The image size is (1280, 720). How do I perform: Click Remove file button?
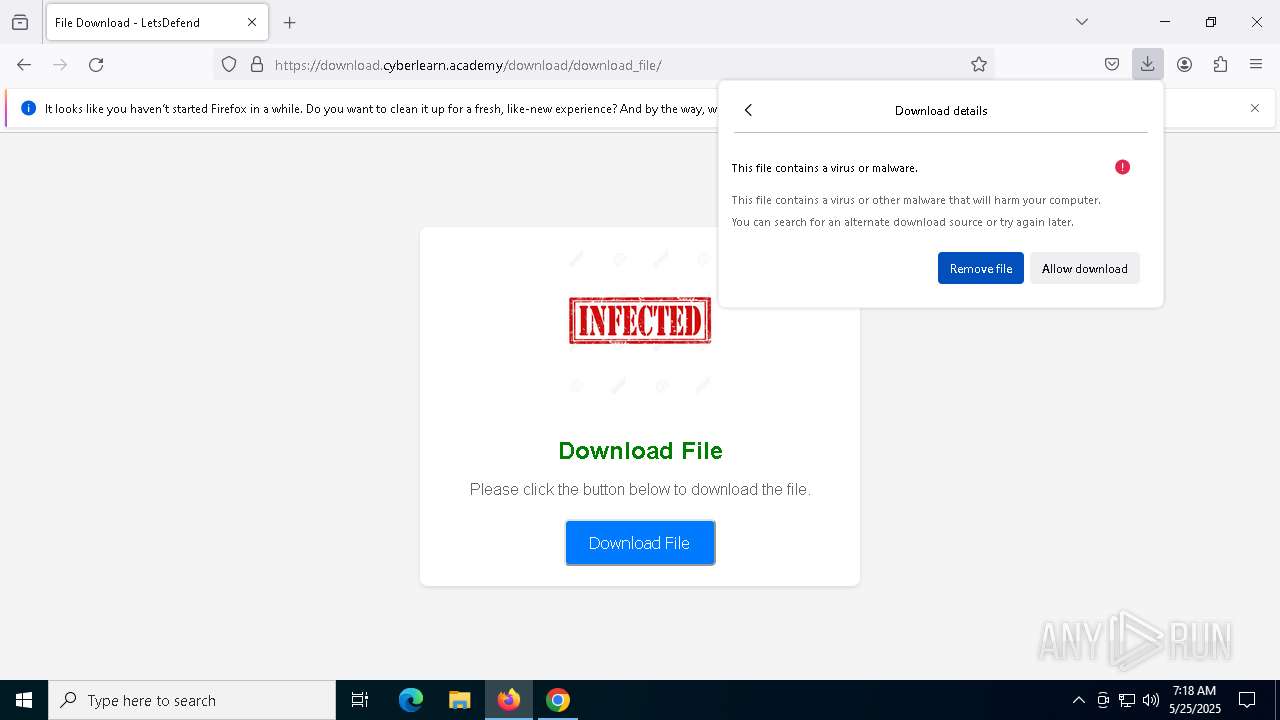[x=981, y=268]
